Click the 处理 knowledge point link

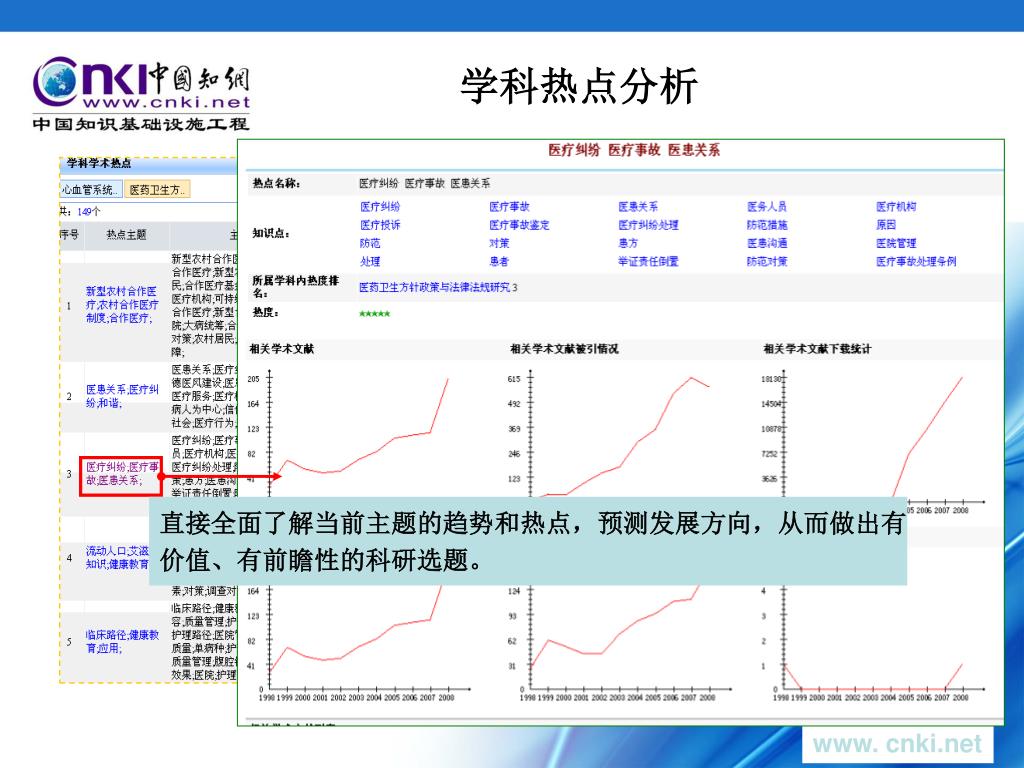point(370,261)
